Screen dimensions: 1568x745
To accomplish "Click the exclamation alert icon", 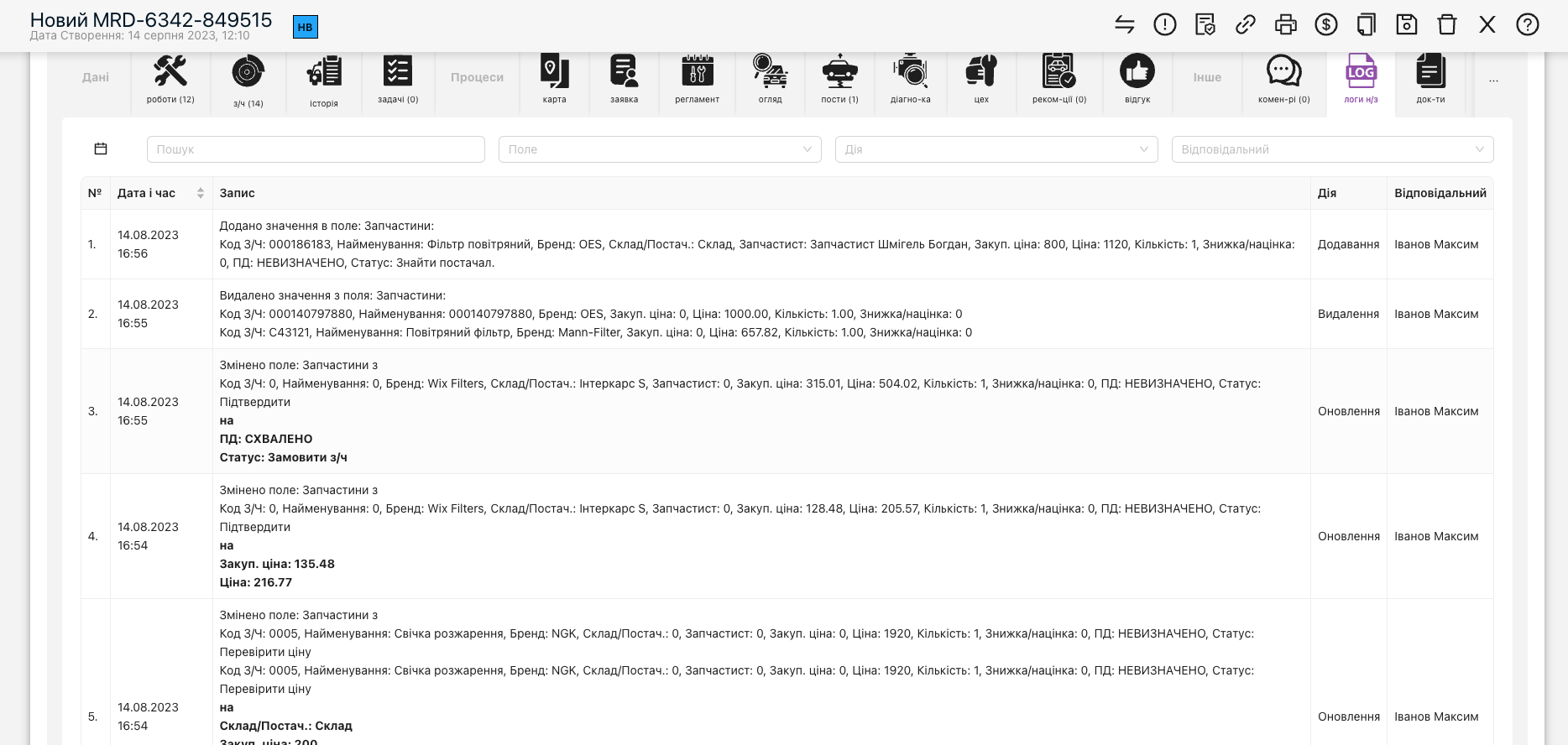I will tap(1164, 25).
